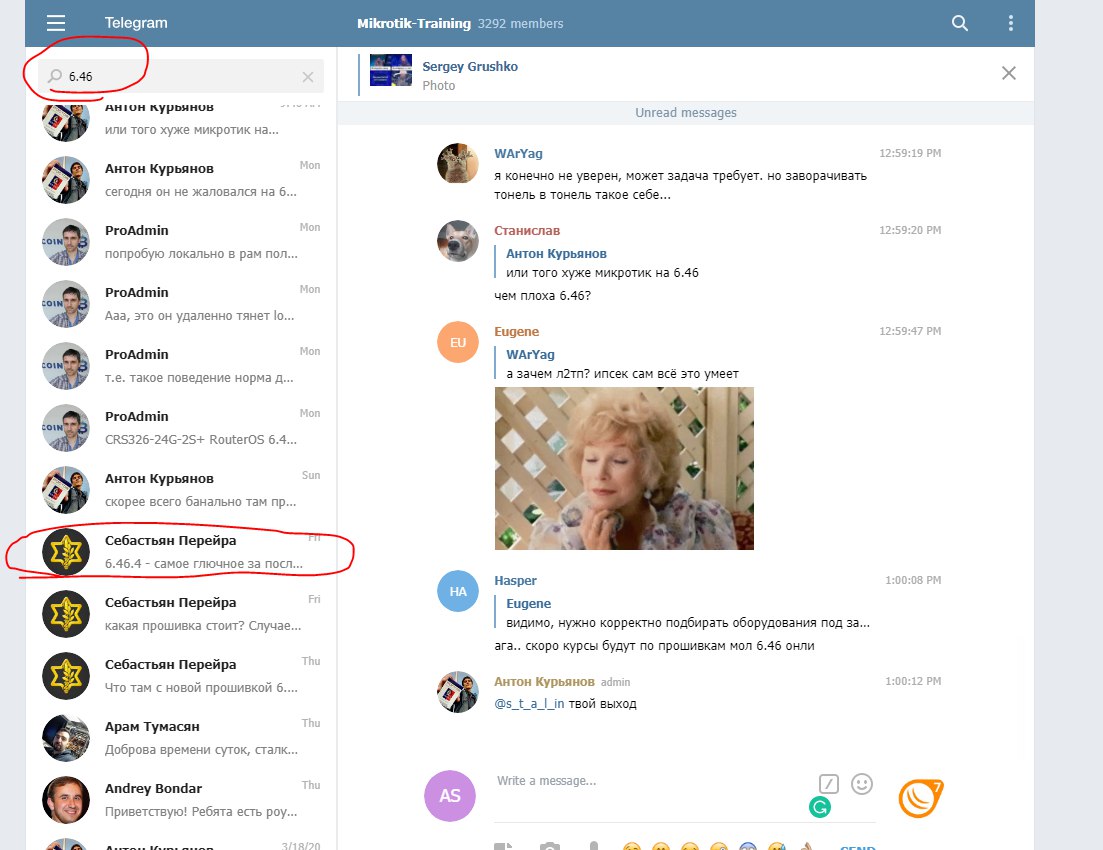The height and width of the screenshot is (850, 1103).
Task: Click timestamp 12:59:47 PM on Eugene's message
Action: click(x=910, y=331)
